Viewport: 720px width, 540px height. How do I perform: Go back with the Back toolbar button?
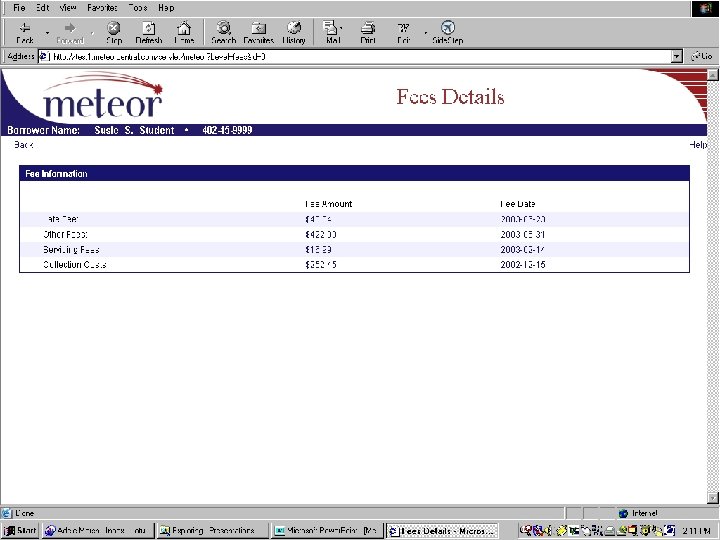25,33
